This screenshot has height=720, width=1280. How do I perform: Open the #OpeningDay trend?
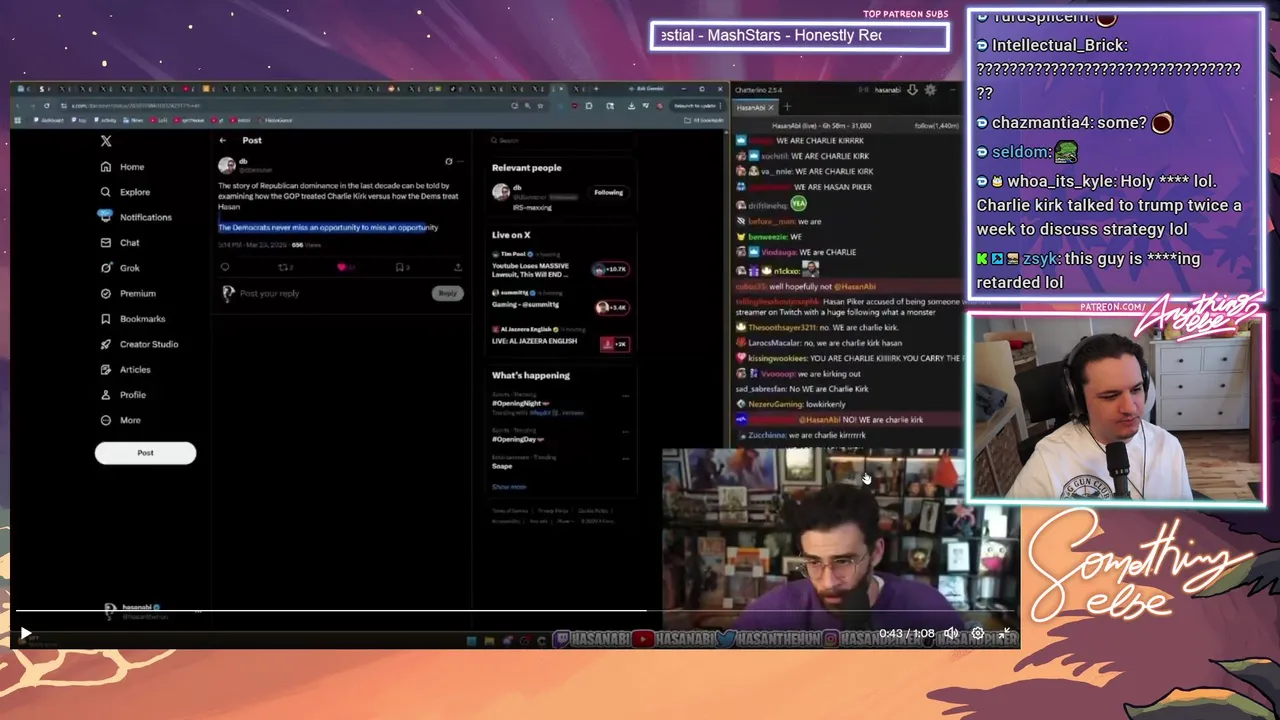[518, 439]
